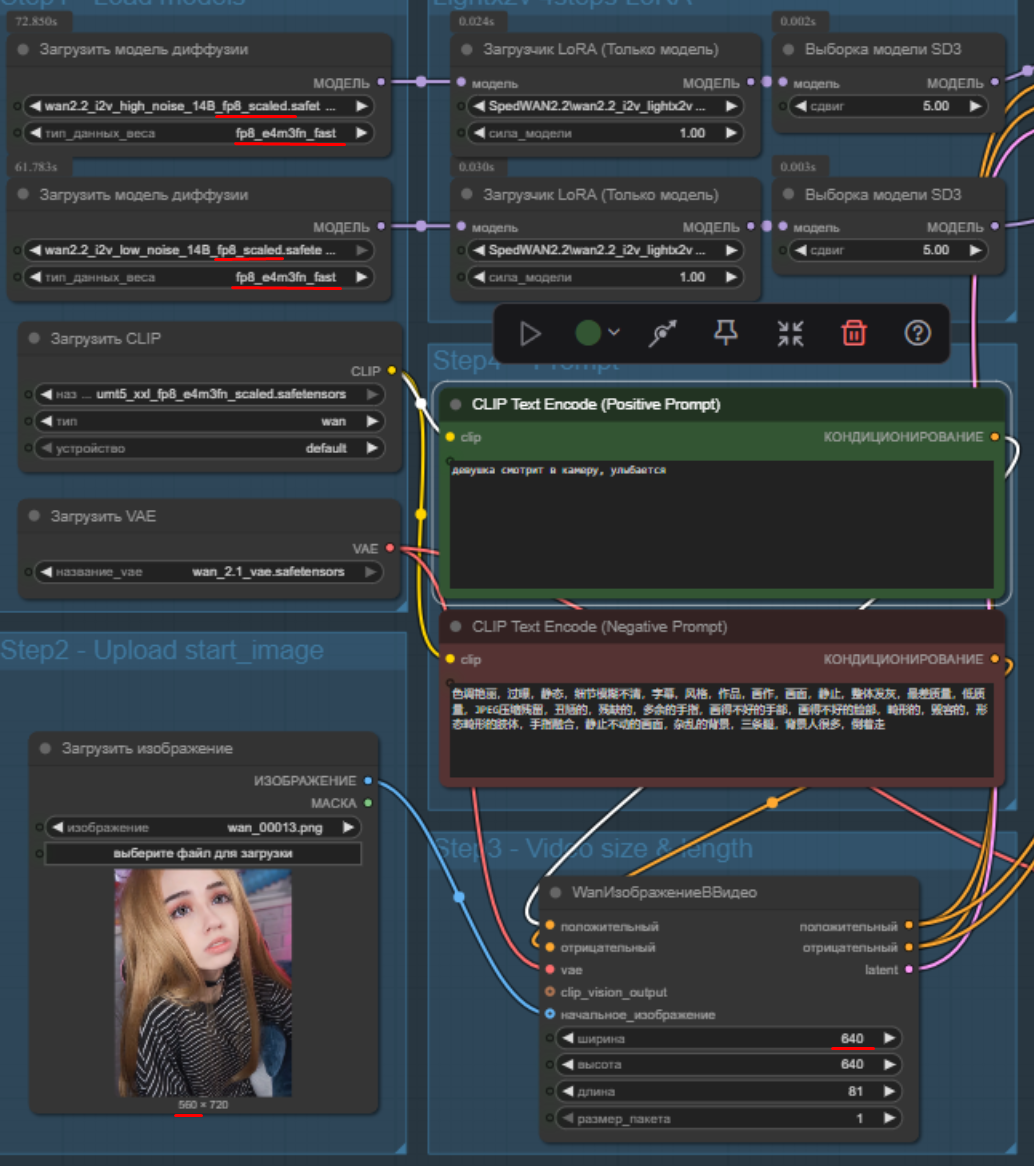Image resolution: width=1034 pixels, height=1166 pixels.
Task: Open the wan2.2_i2v_low_noise_14B model combo
Action: [199, 250]
